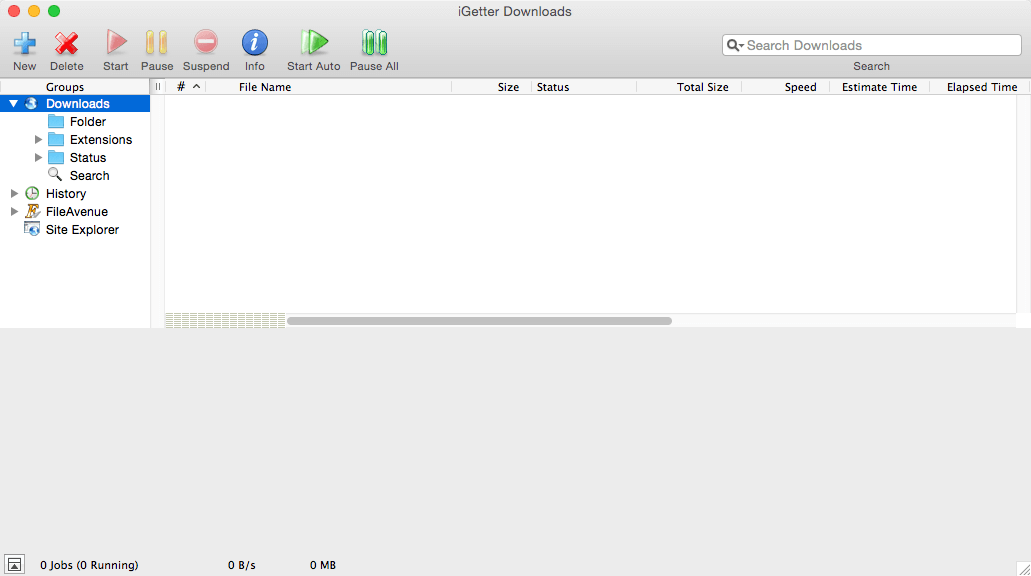
Task: Click the Downloads globe icon
Action: point(31,104)
